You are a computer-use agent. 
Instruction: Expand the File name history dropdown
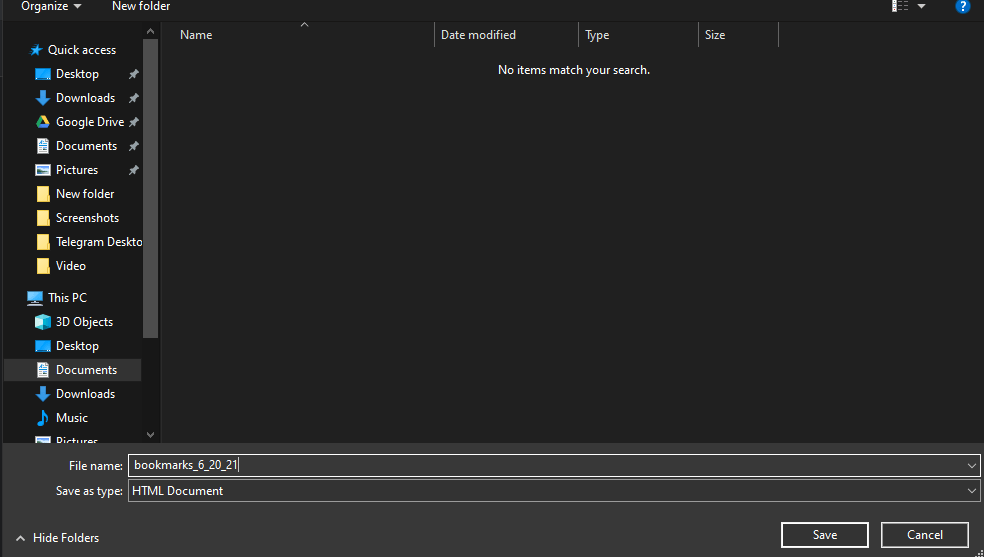point(971,465)
